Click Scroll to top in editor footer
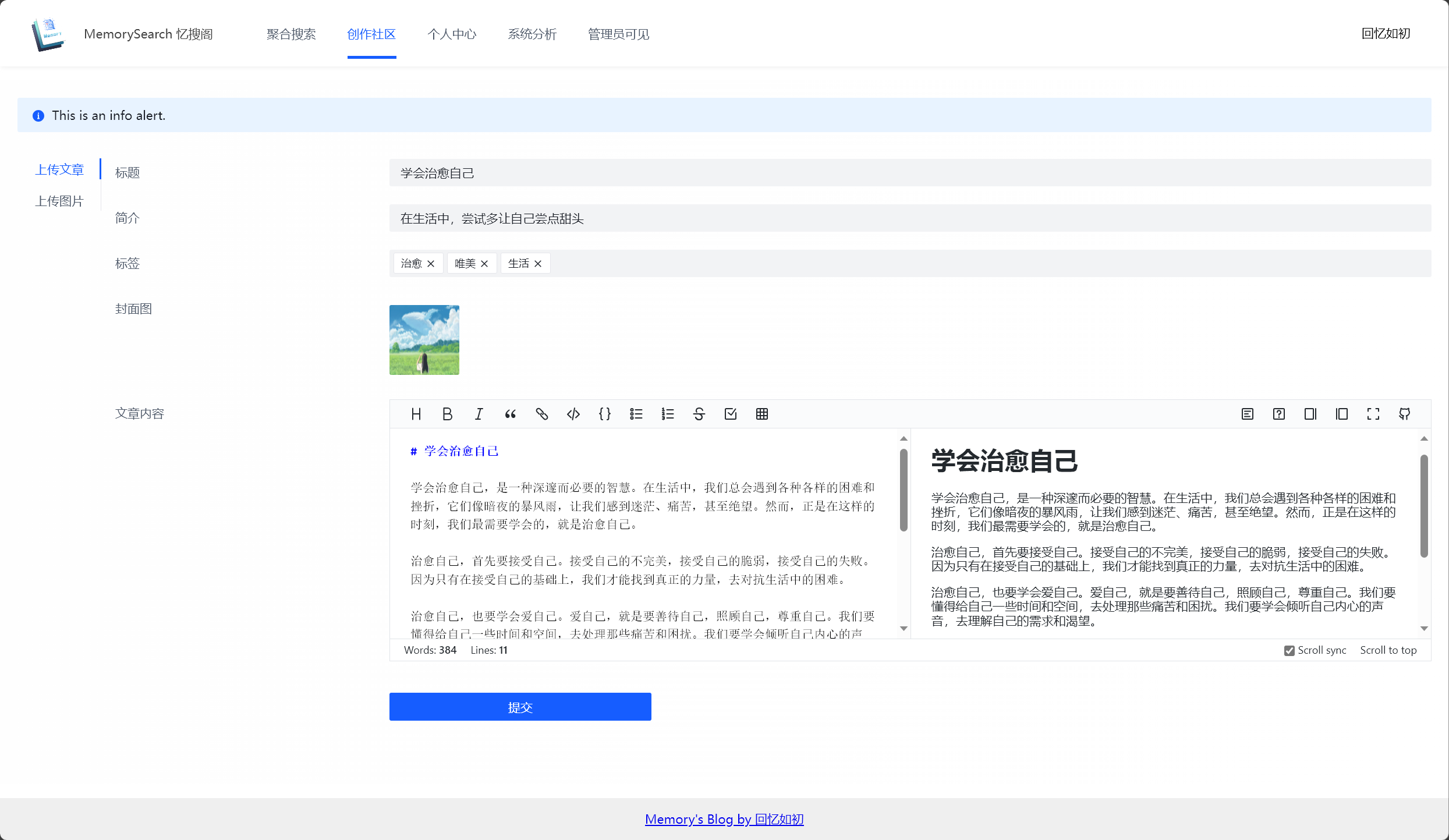Screen dimensions: 1449x840 point(1388,650)
